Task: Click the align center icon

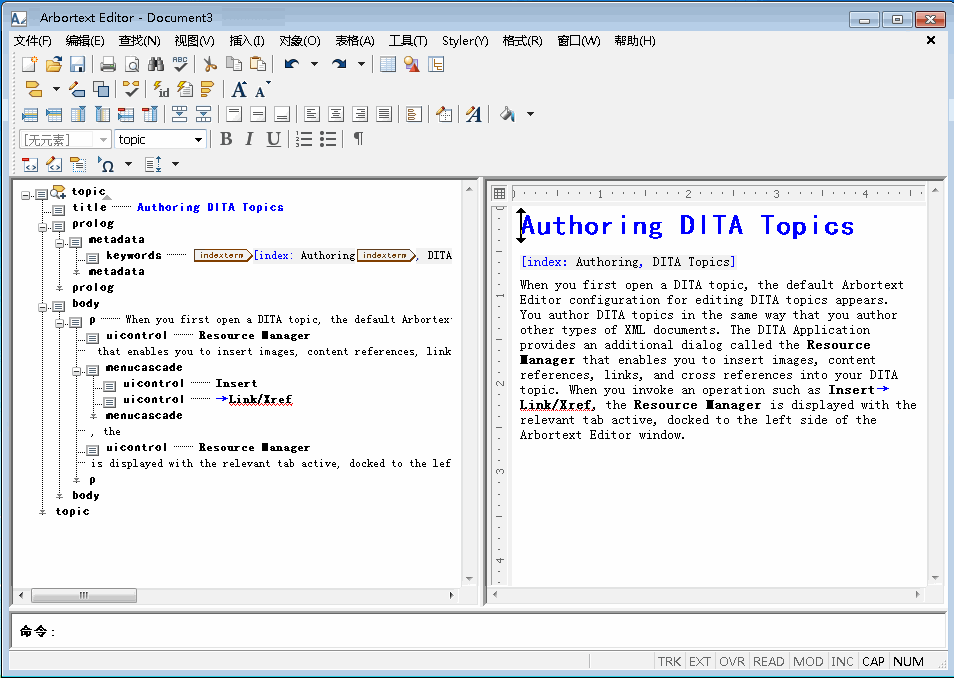Action: click(x=336, y=114)
